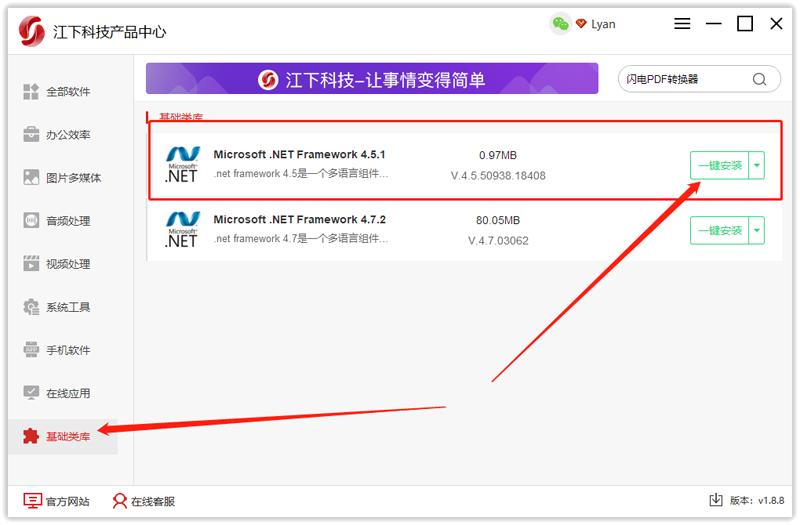The image size is (800, 525).
Task: Click the 版本: v1.8.8 label
Action: [757, 500]
